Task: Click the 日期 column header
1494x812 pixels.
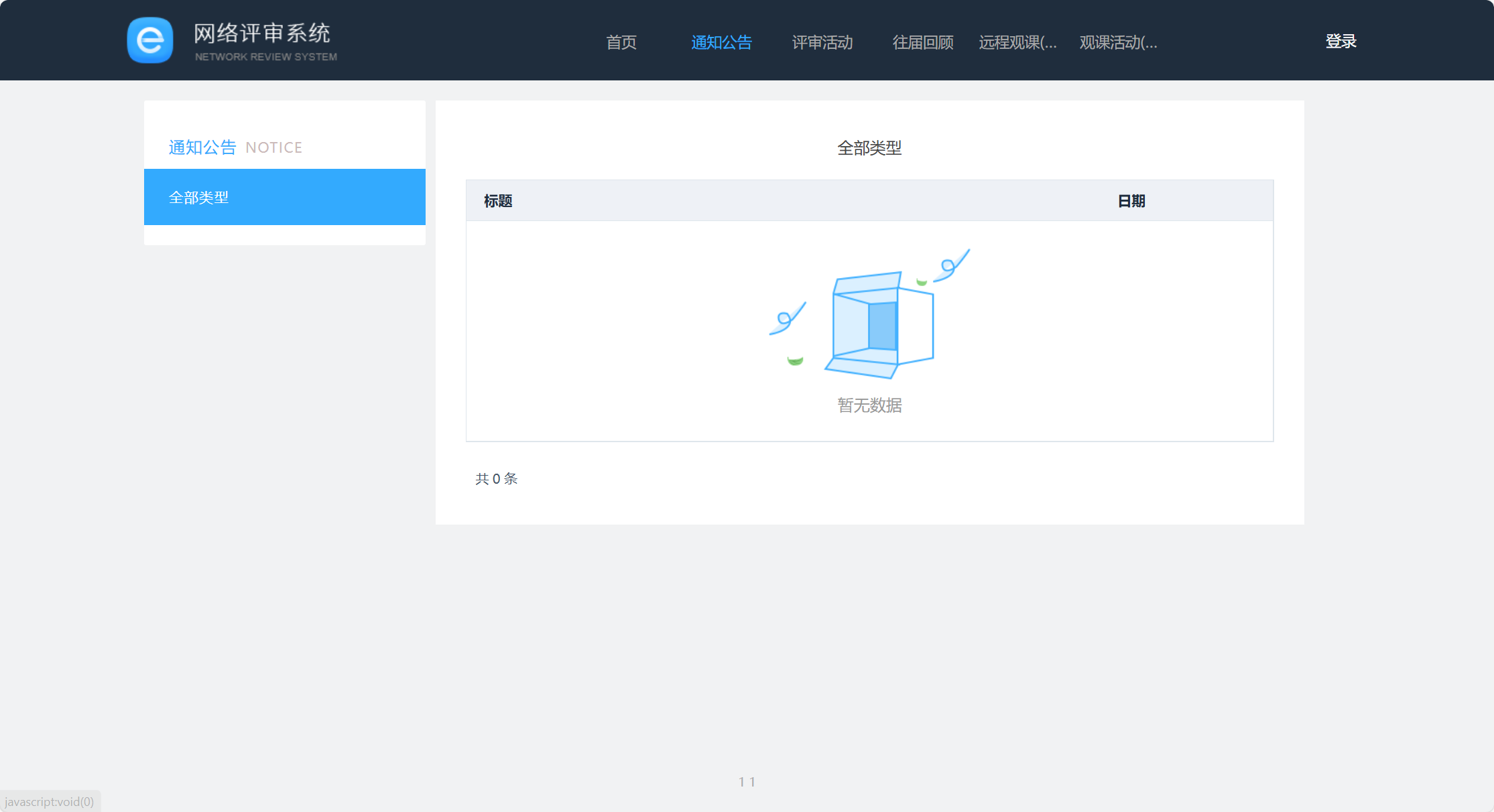Action: pos(1131,201)
